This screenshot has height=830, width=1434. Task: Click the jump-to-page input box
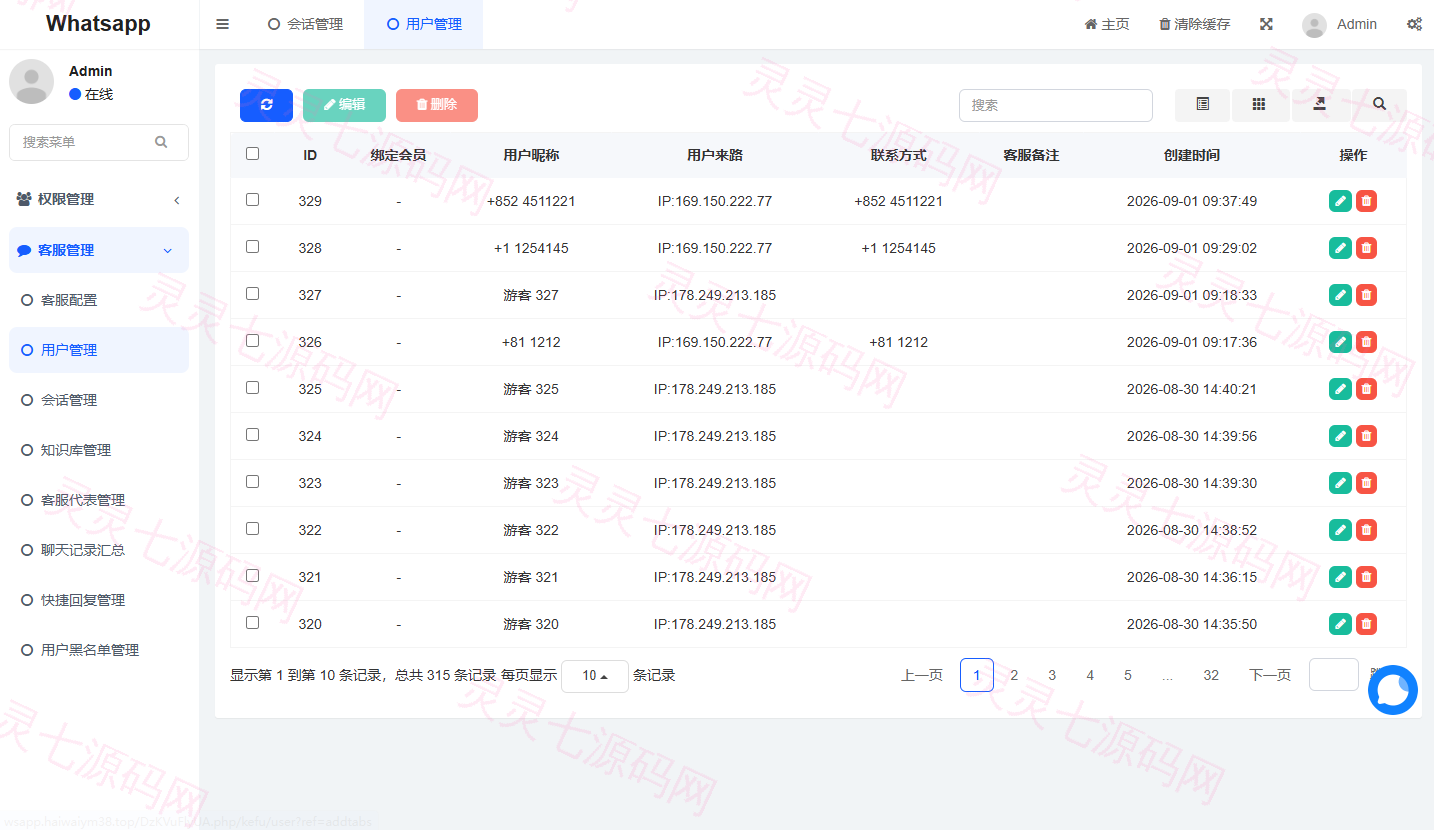1334,674
